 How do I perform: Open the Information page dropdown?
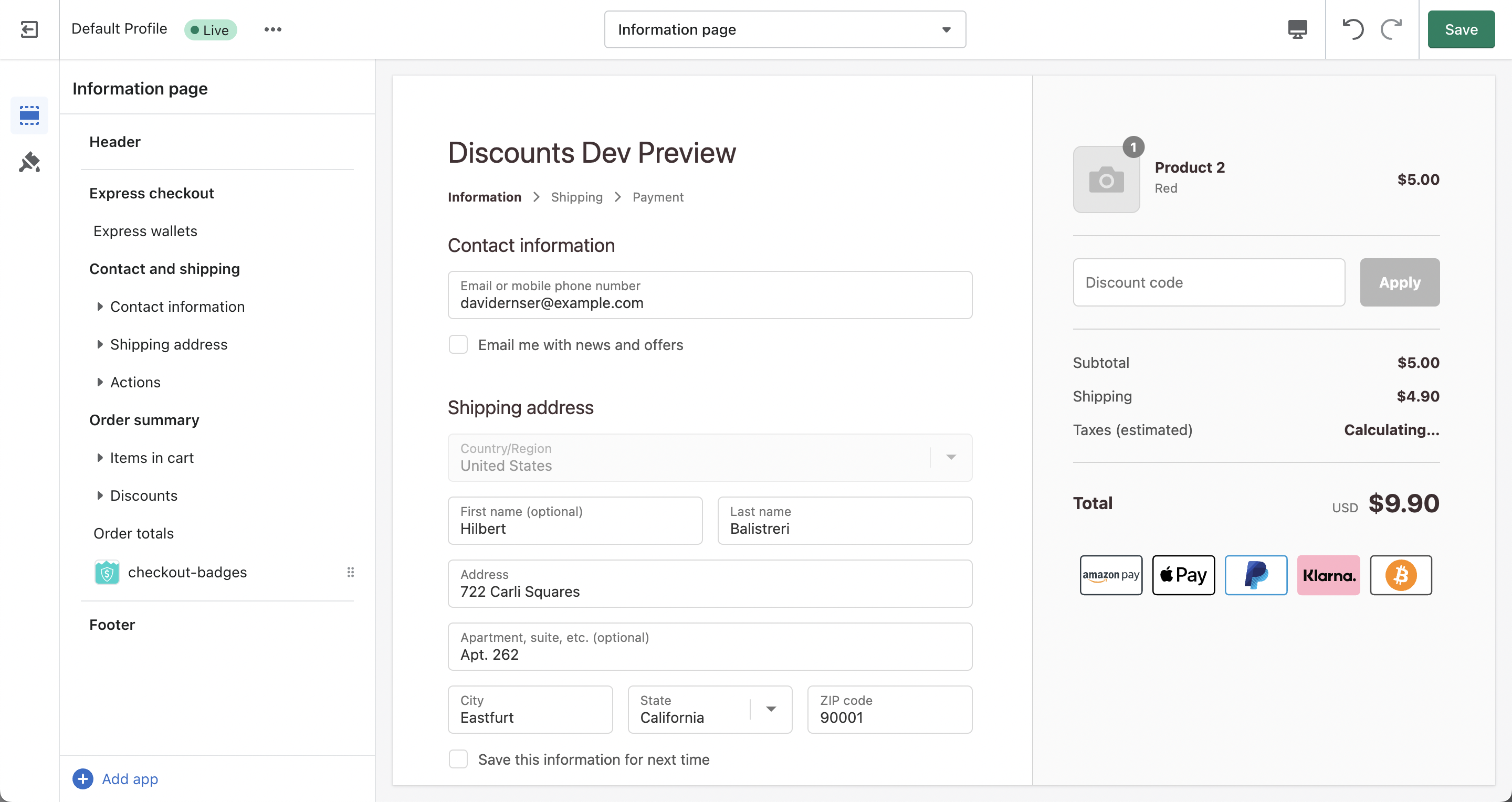click(785, 29)
